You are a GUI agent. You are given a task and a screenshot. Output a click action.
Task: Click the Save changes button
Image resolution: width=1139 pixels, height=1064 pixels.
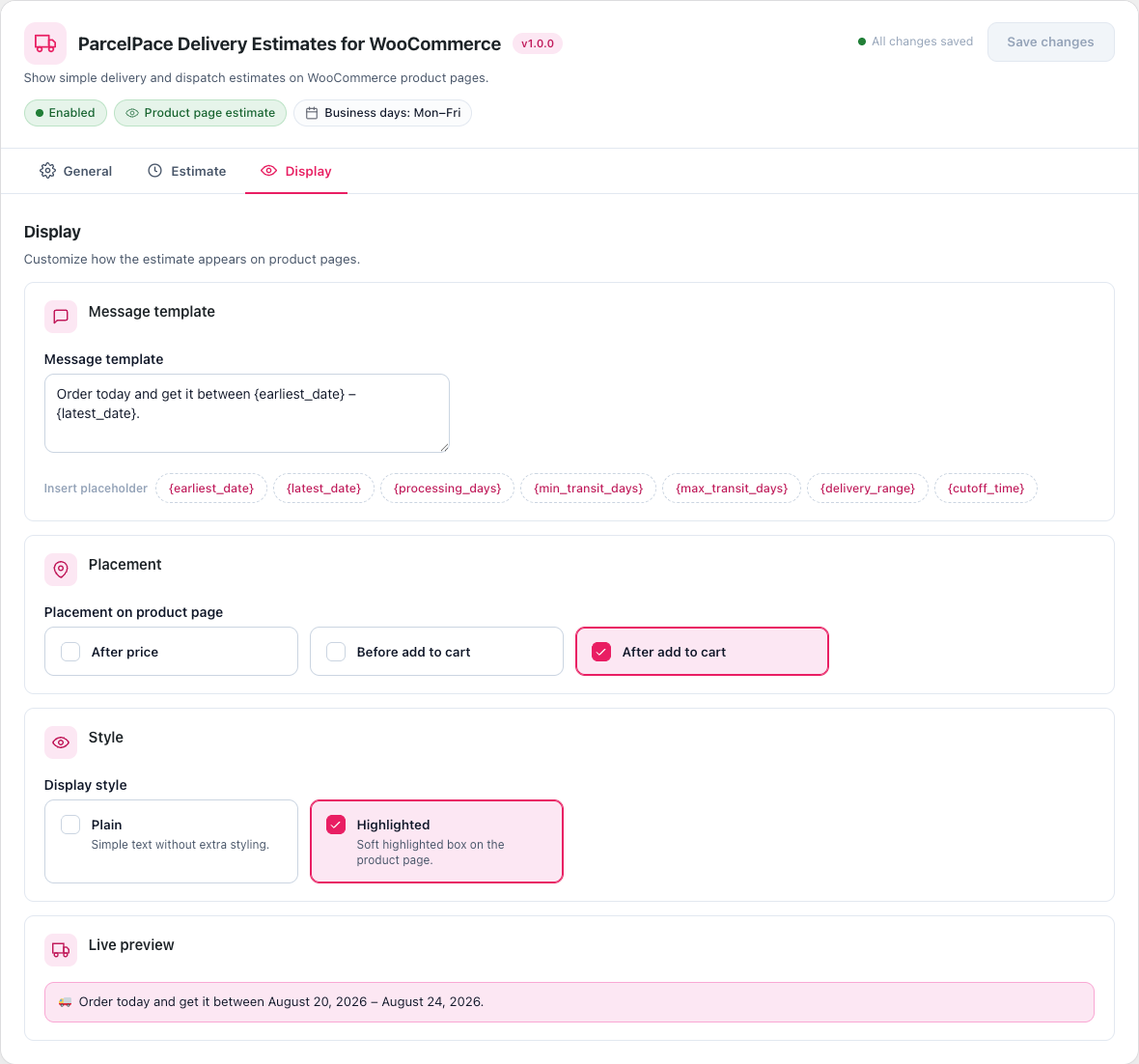tap(1050, 42)
